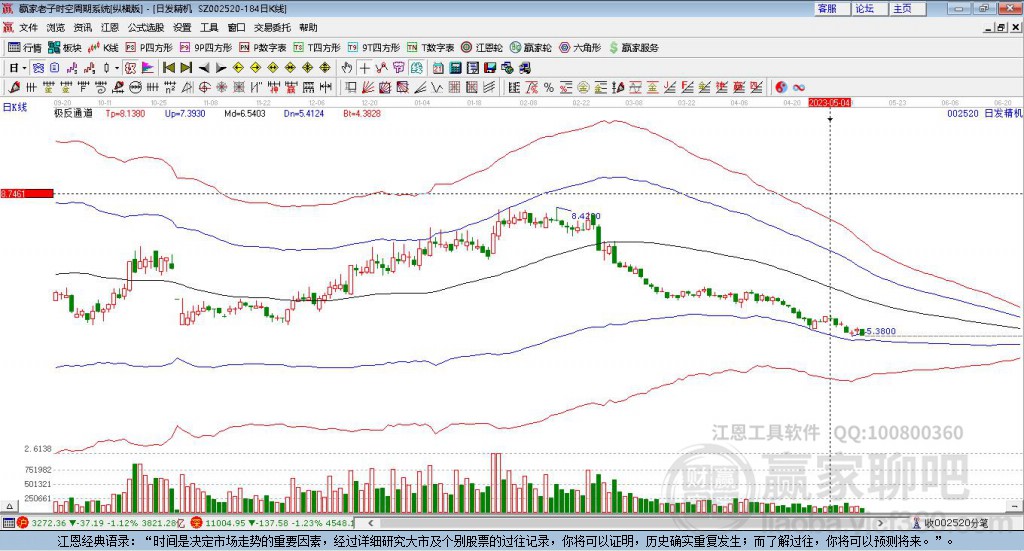Click the Bt=4.3828 indicator value

pos(362,113)
